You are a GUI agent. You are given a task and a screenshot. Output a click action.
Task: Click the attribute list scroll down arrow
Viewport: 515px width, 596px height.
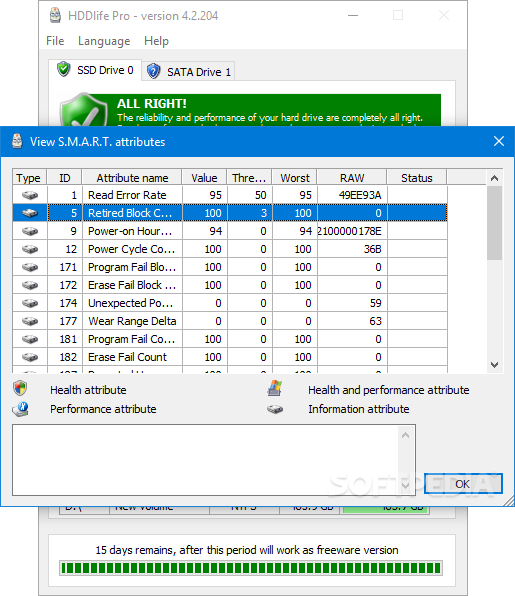click(494, 365)
